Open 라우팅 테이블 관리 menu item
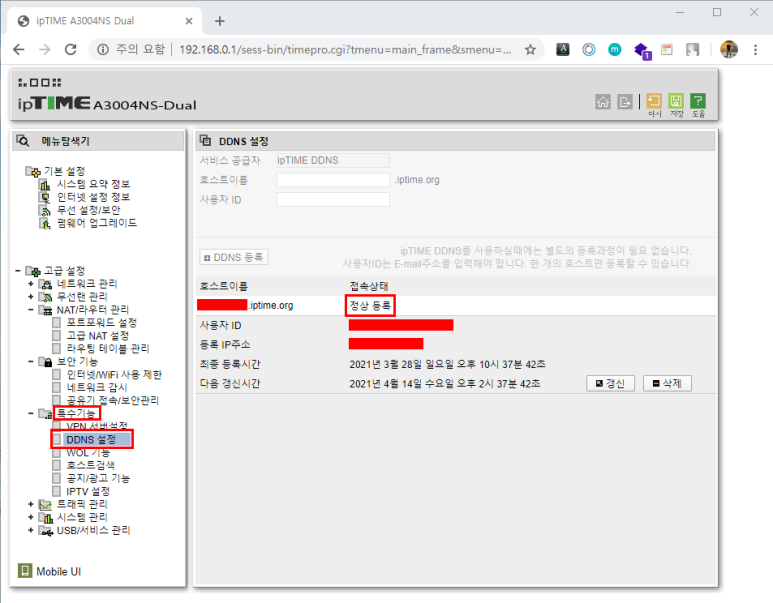The width and height of the screenshot is (773, 603). tap(108, 348)
